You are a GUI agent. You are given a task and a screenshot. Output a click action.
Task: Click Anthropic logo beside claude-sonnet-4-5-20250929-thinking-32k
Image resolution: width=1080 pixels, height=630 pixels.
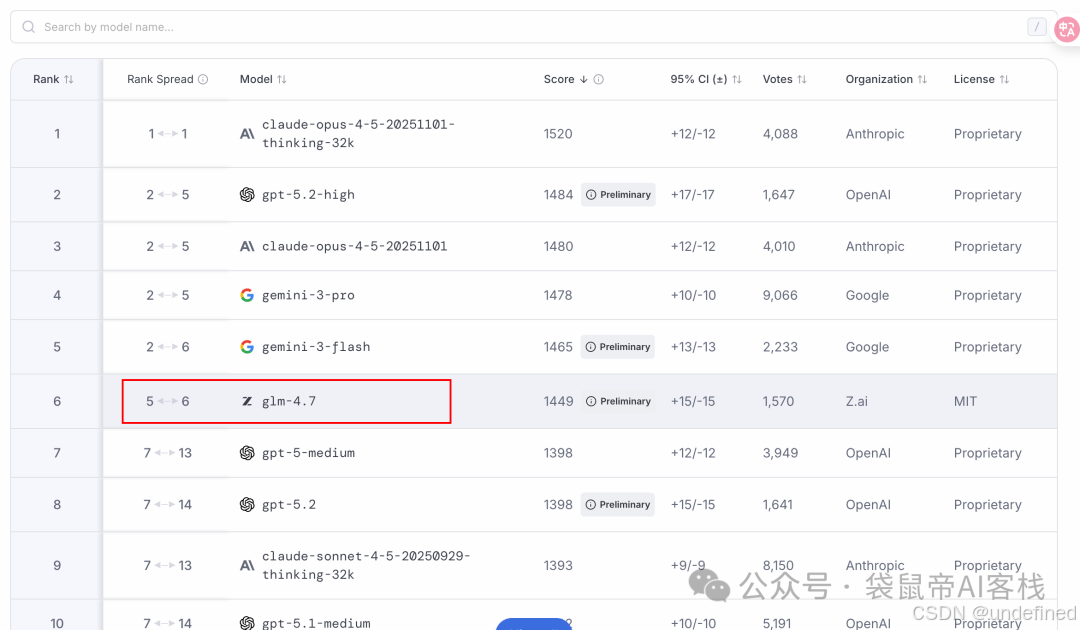(247, 565)
